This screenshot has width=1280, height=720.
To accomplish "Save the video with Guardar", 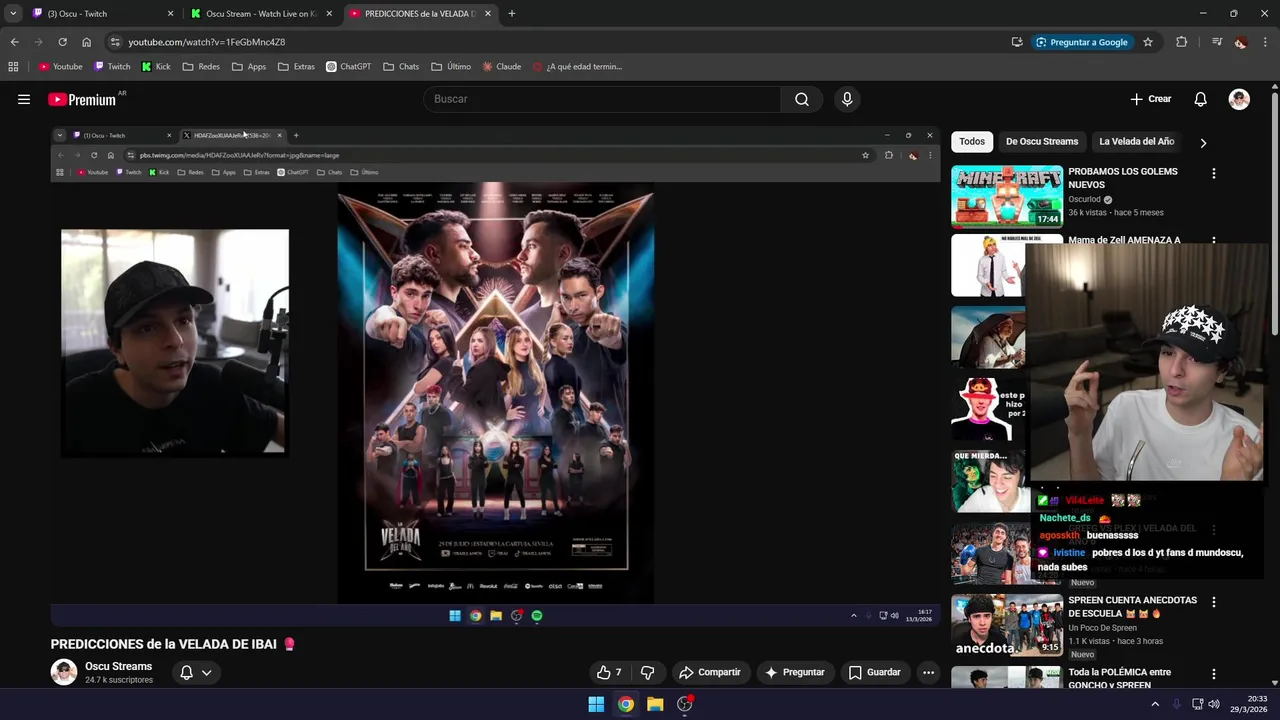I will 874,672.
